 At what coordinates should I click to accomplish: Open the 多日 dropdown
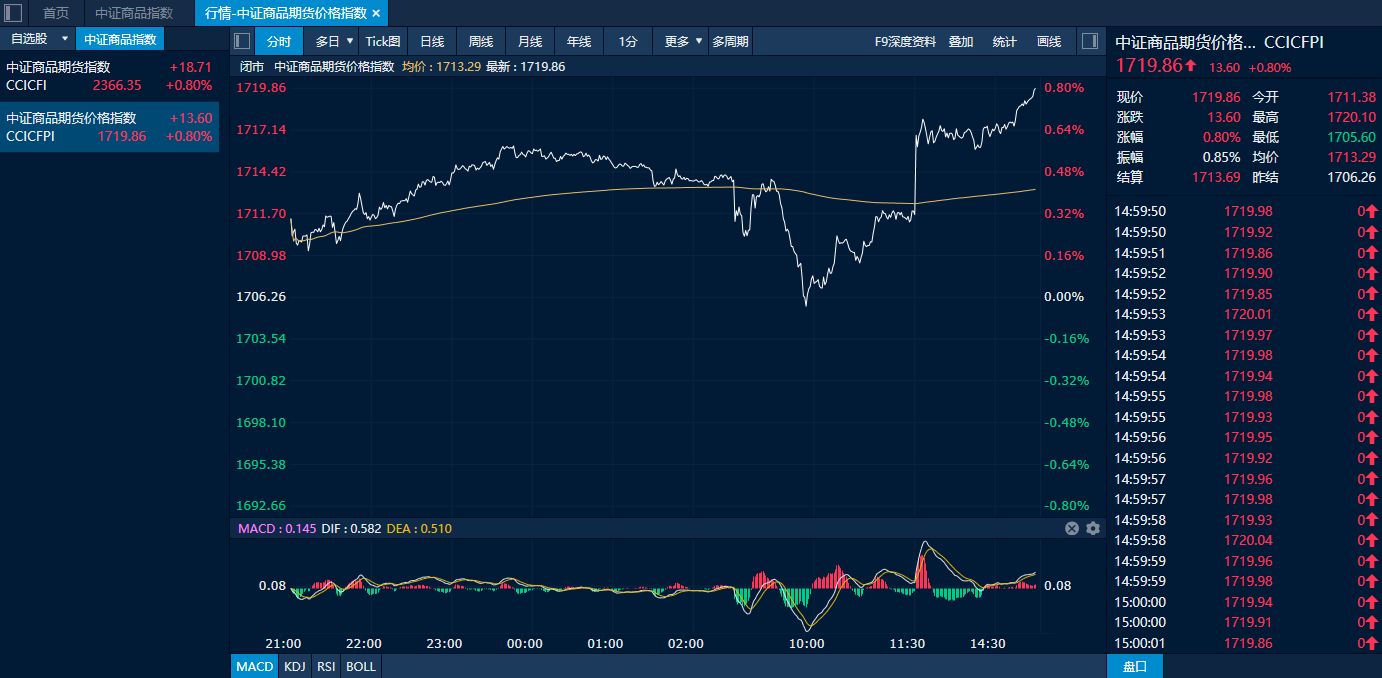[x=334, y=41]
